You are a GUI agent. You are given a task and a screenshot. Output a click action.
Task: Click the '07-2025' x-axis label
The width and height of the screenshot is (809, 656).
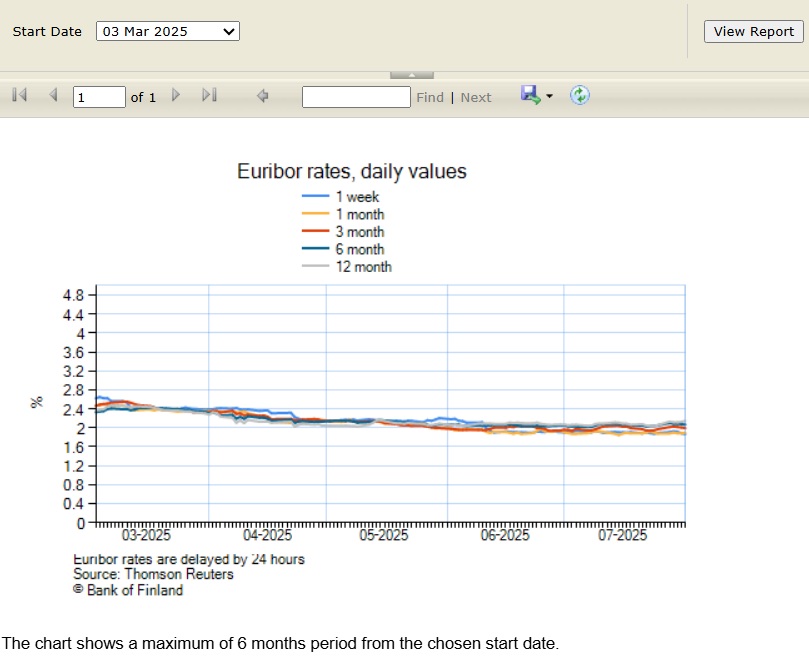tap(622, 535)
